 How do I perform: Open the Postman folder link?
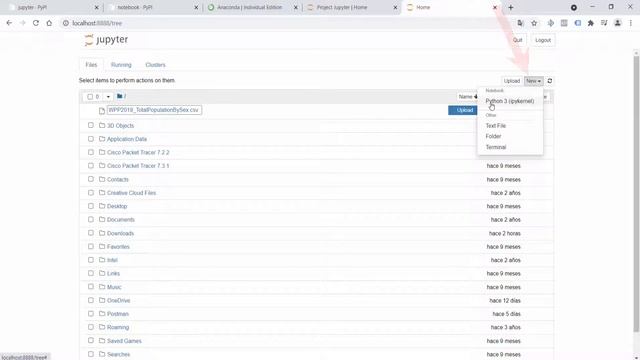click(118, 314)
